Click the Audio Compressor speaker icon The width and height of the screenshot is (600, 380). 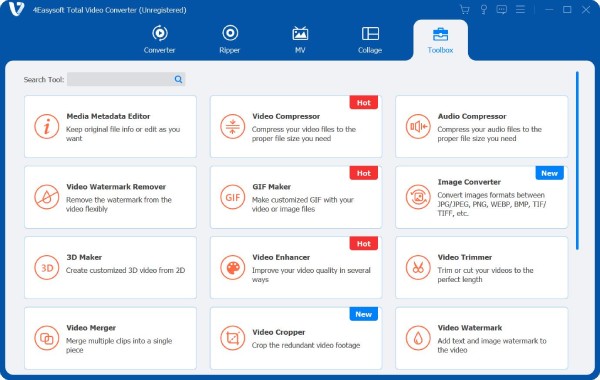click(418, 126)
